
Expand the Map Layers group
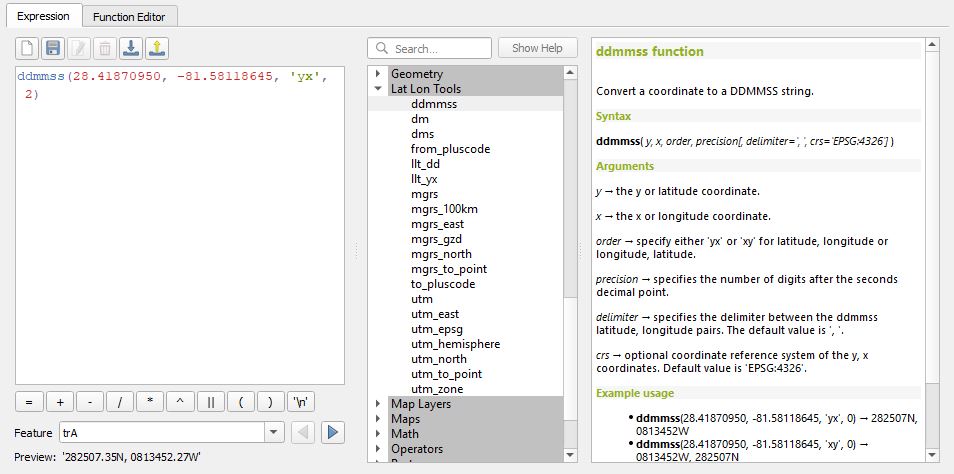point(378,403)
